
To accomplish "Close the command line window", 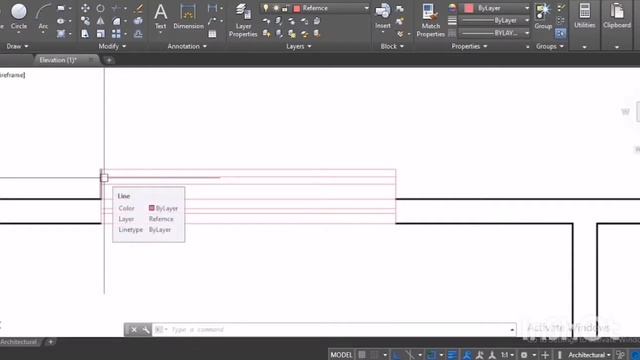I will 133,329.
